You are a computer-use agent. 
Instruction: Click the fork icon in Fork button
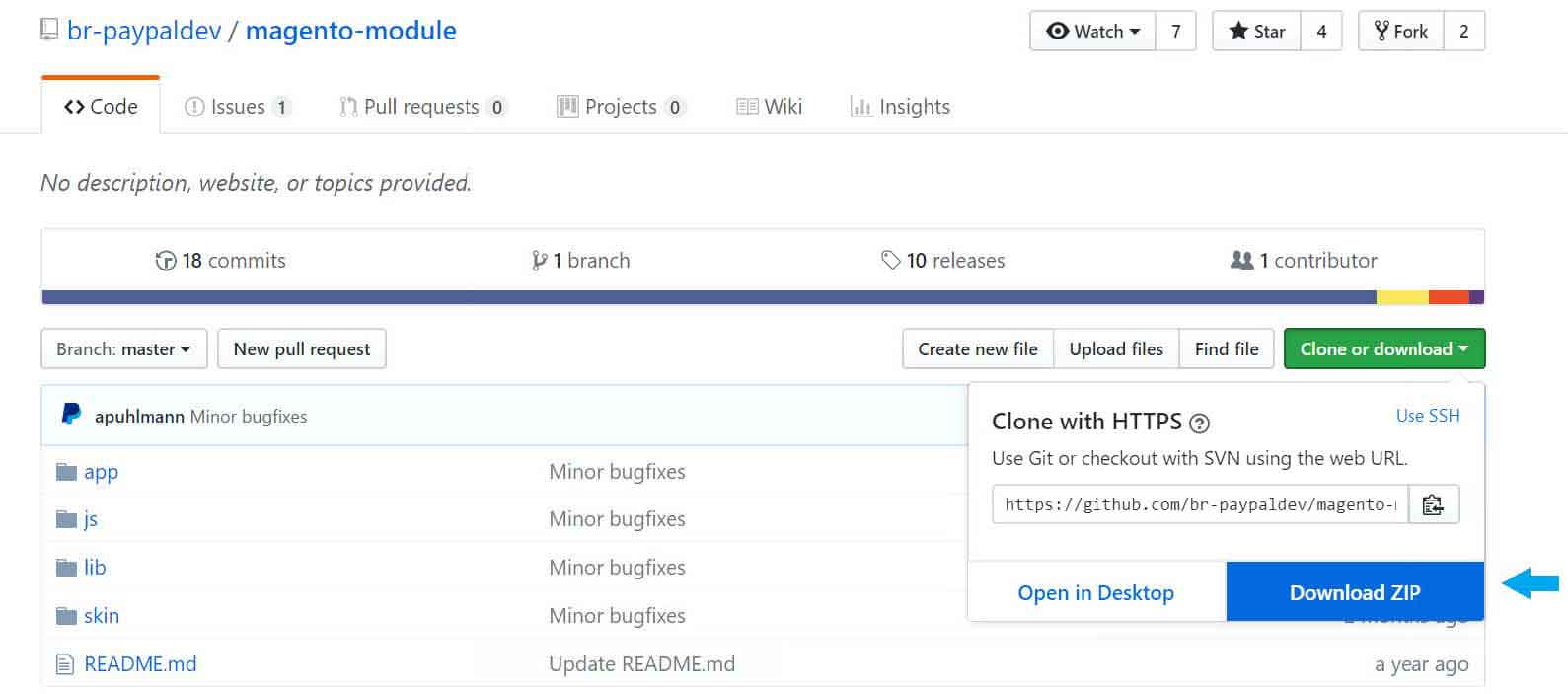pyautogui.click(x=1381, y=31)
